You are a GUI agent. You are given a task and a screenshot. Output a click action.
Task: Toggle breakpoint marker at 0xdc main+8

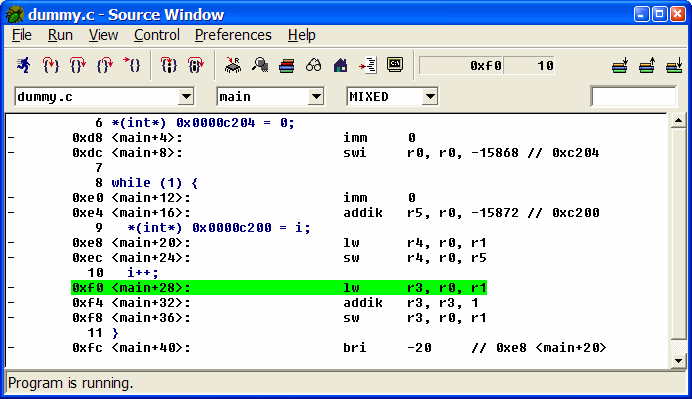pyautogui.click(x=11, y=153)
